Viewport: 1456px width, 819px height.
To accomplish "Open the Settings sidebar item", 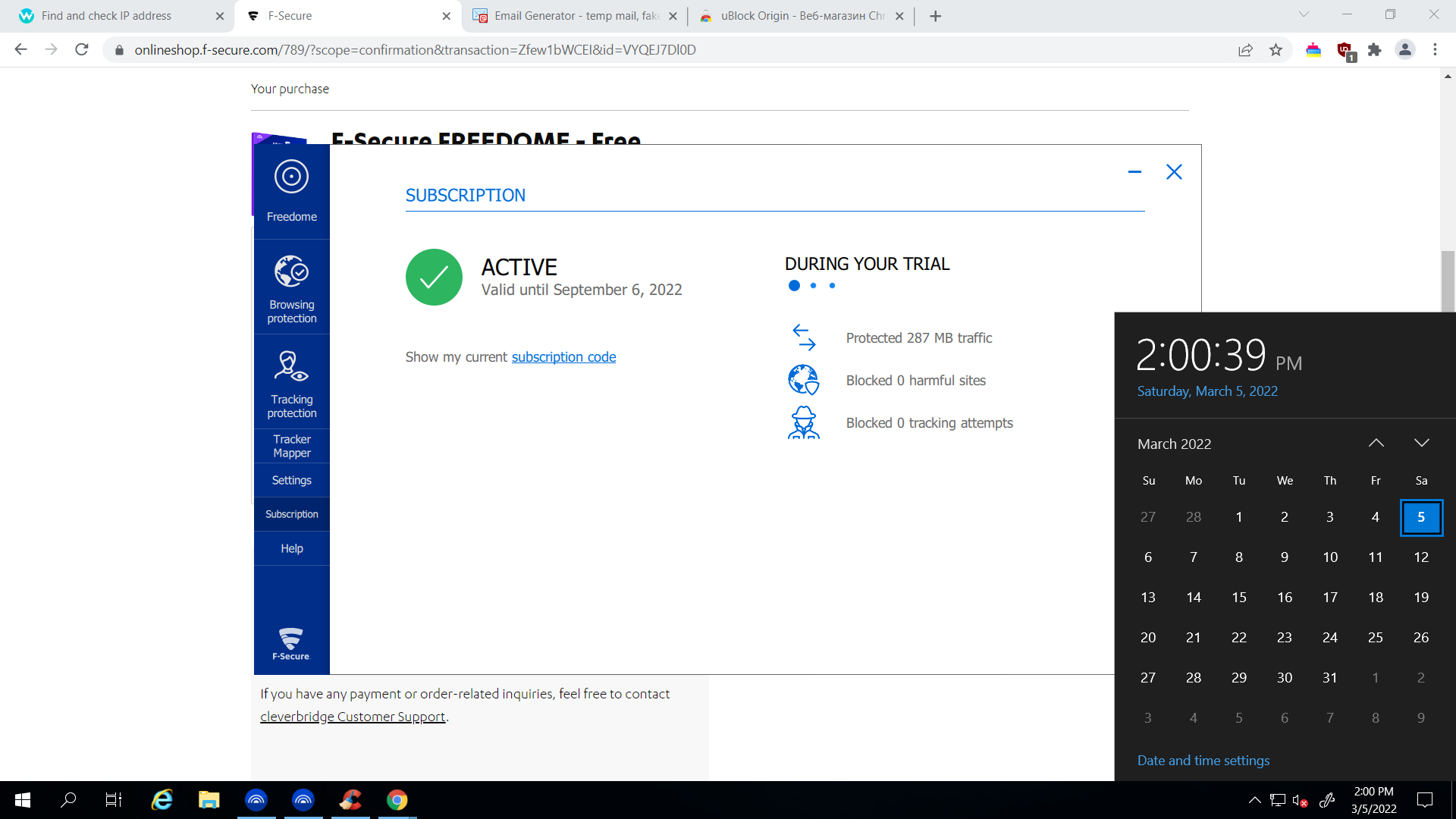I will point(292,480).
